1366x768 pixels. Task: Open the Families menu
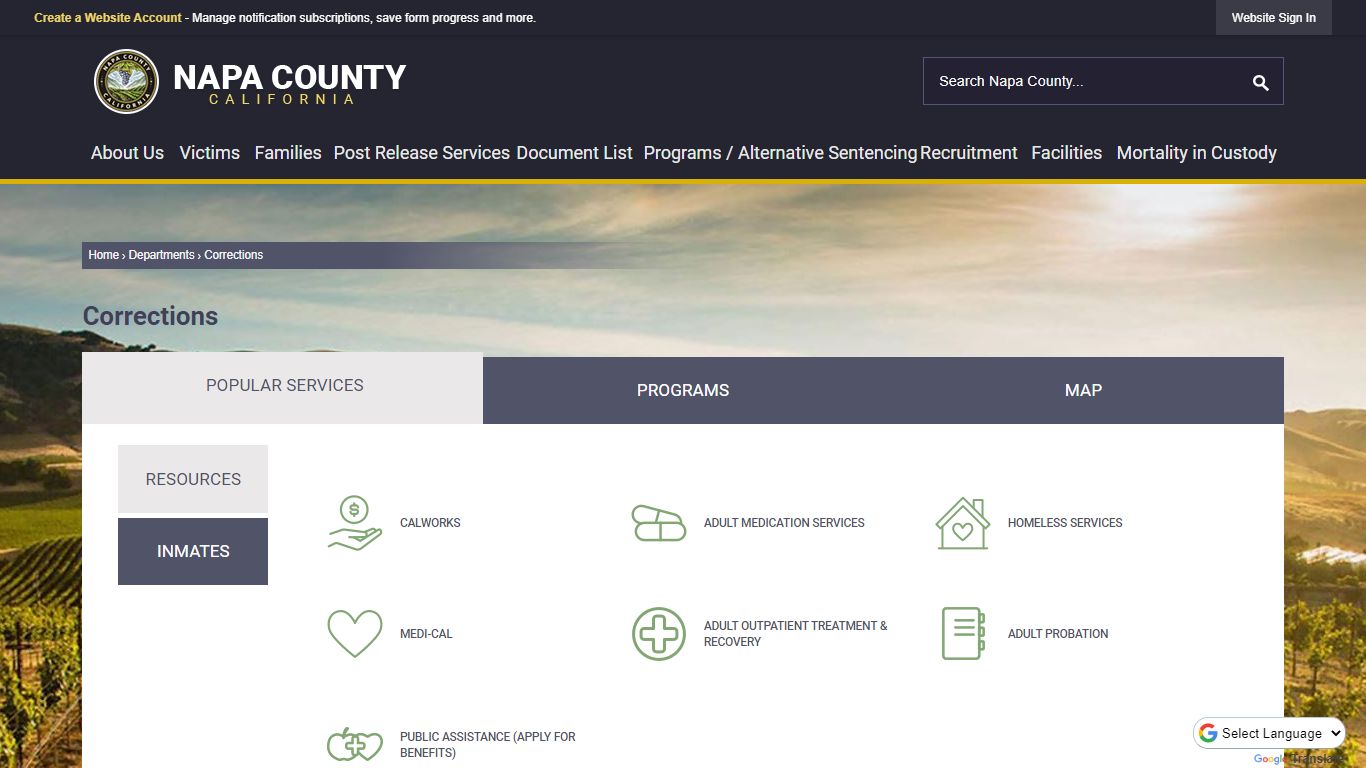coord(288,153)
